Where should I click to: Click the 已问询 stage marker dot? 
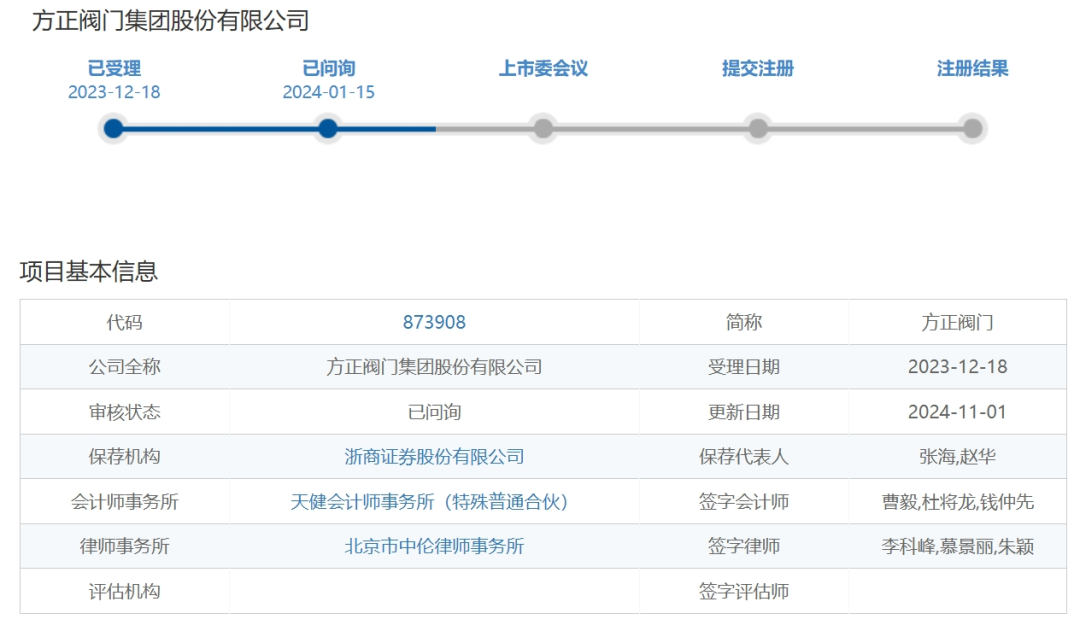pos(329,128)
